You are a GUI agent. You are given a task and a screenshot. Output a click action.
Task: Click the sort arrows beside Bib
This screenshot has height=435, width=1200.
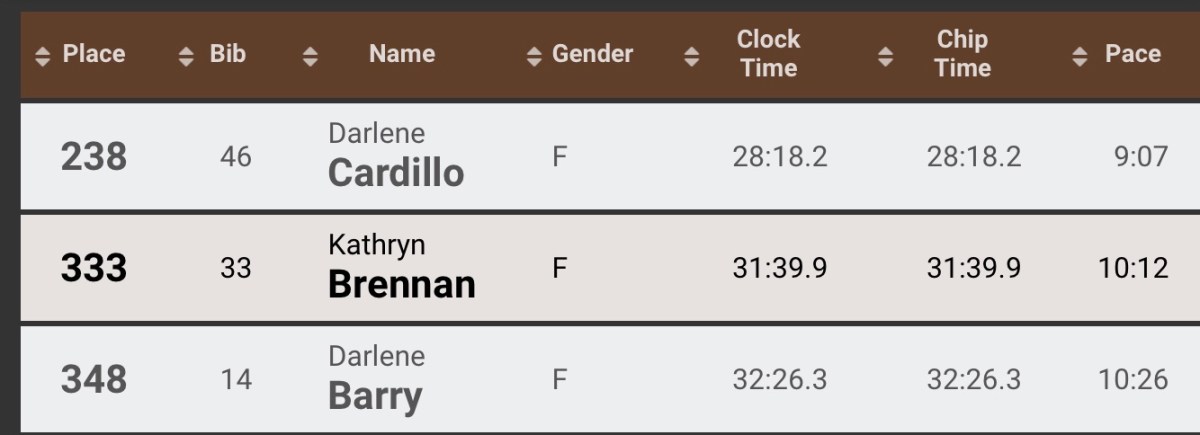pos(186,57)
